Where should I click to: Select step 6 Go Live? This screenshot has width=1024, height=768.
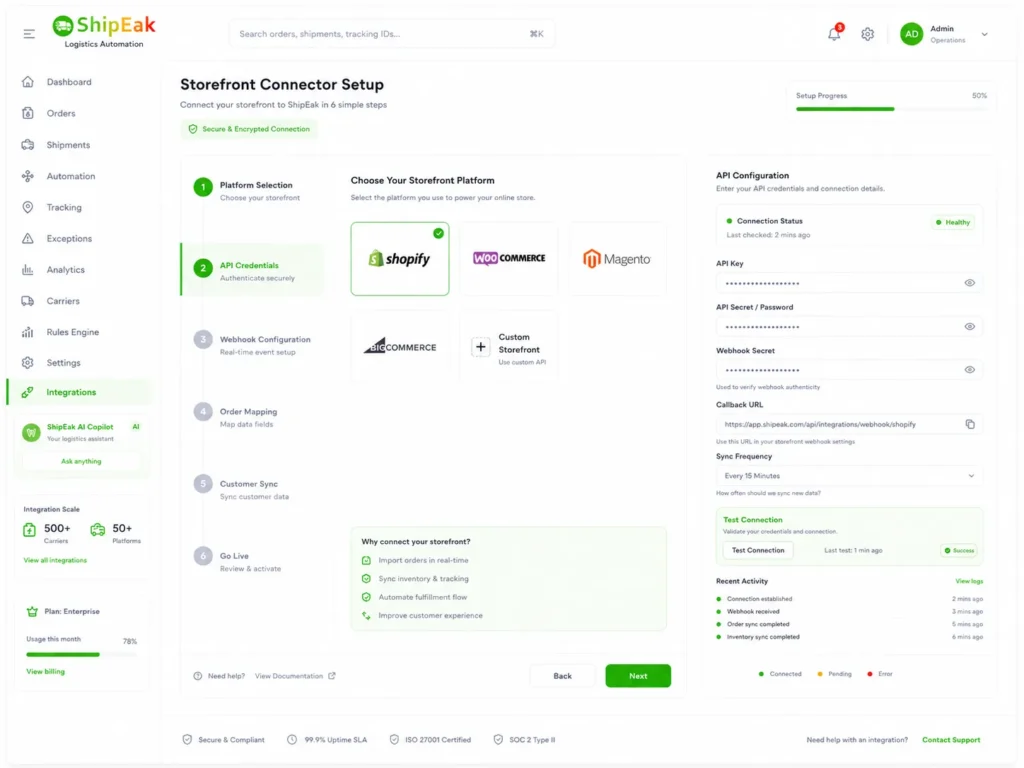point(251,562)
